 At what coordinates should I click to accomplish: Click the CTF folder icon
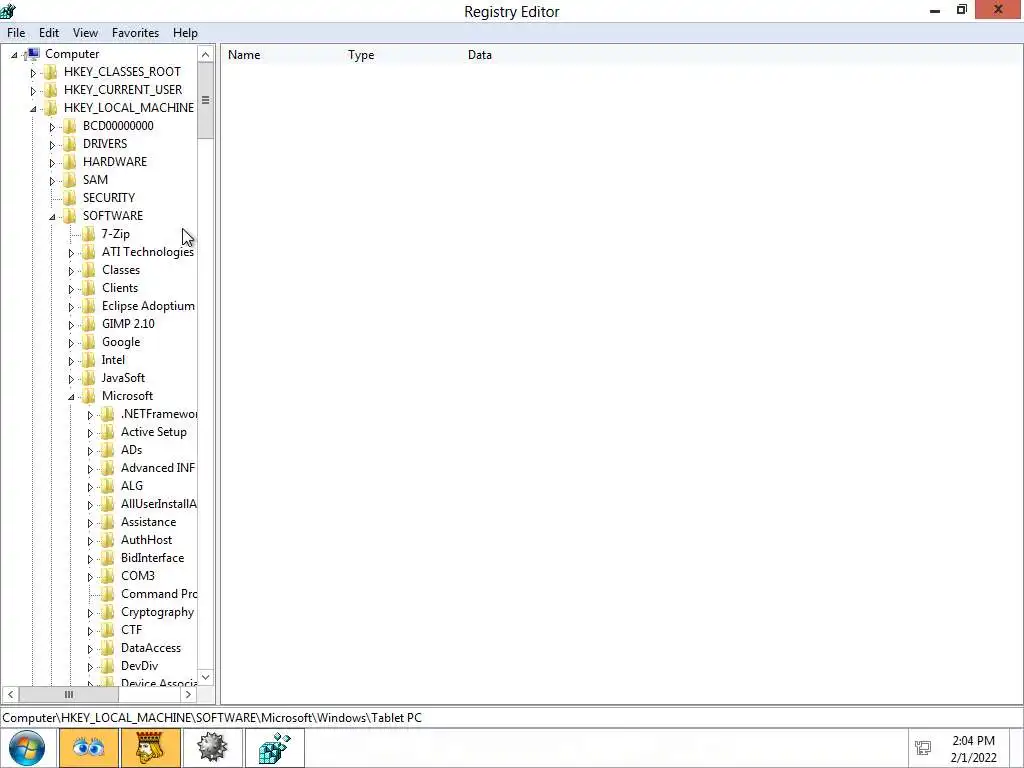[x=108, y=630]
